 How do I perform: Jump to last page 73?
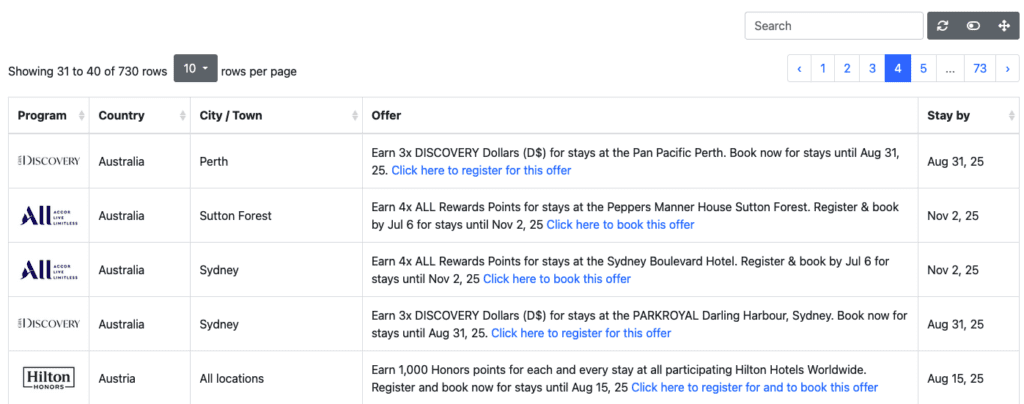(x=979, y=69)
